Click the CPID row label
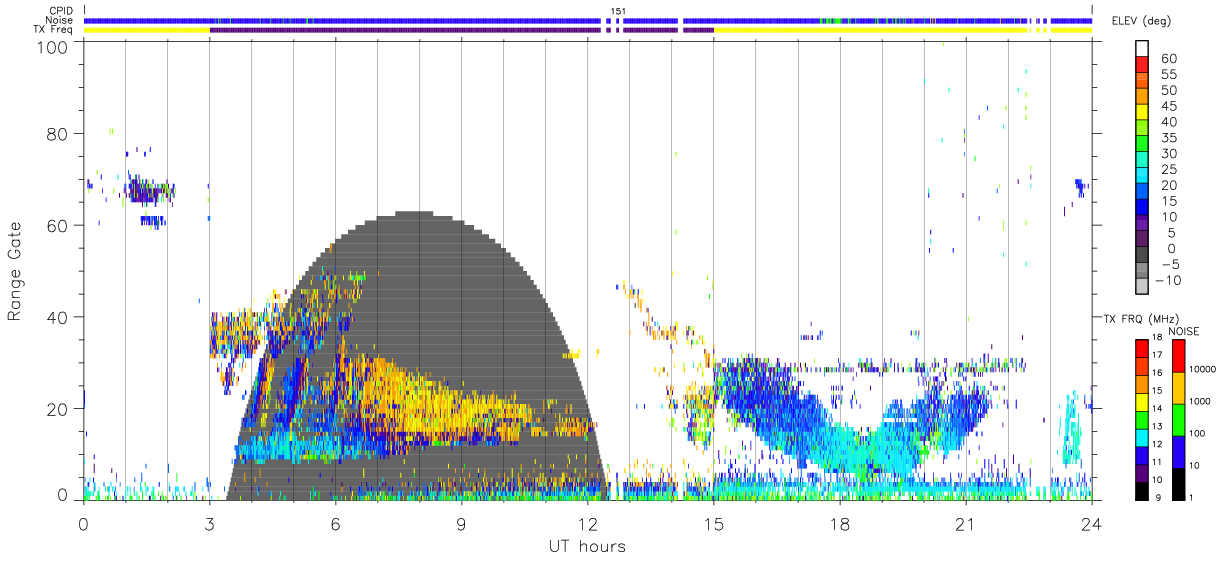The image size is (1228, 567). (x=59, y=11)
